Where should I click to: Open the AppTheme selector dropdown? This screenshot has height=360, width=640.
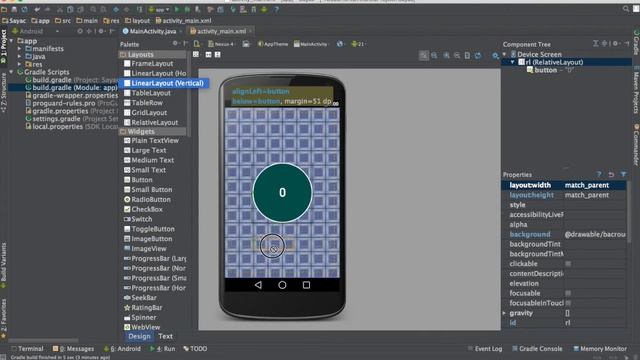click(273, 44)
